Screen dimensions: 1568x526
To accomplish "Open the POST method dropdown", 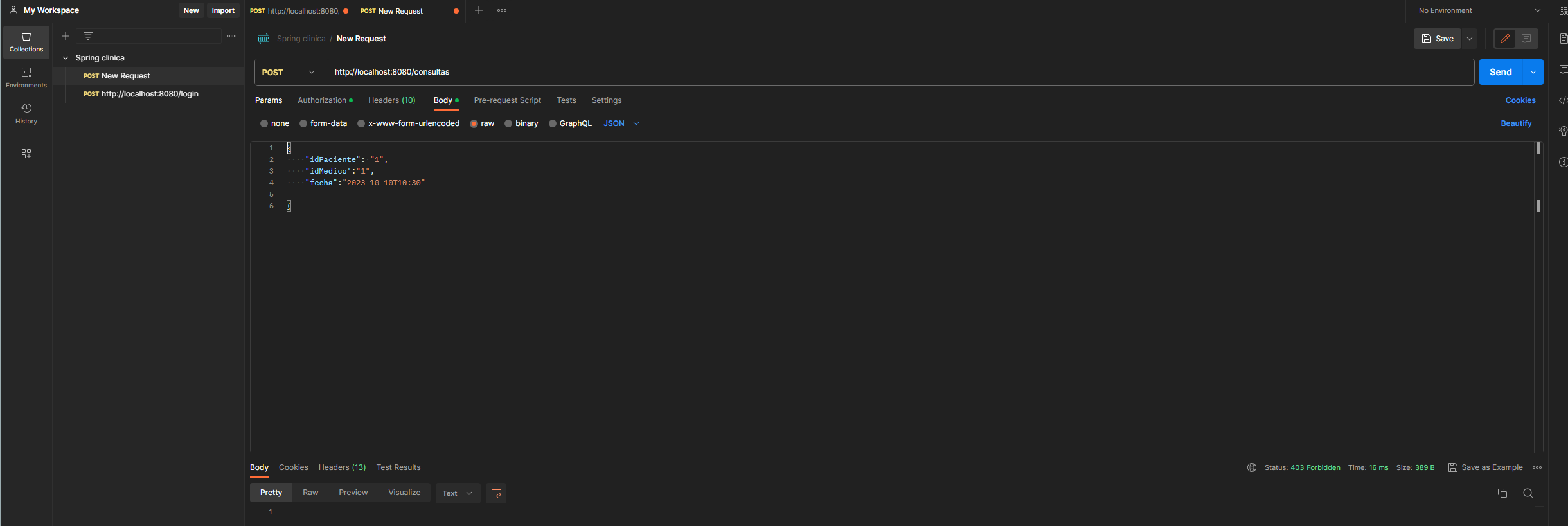I will pos(290,72).
